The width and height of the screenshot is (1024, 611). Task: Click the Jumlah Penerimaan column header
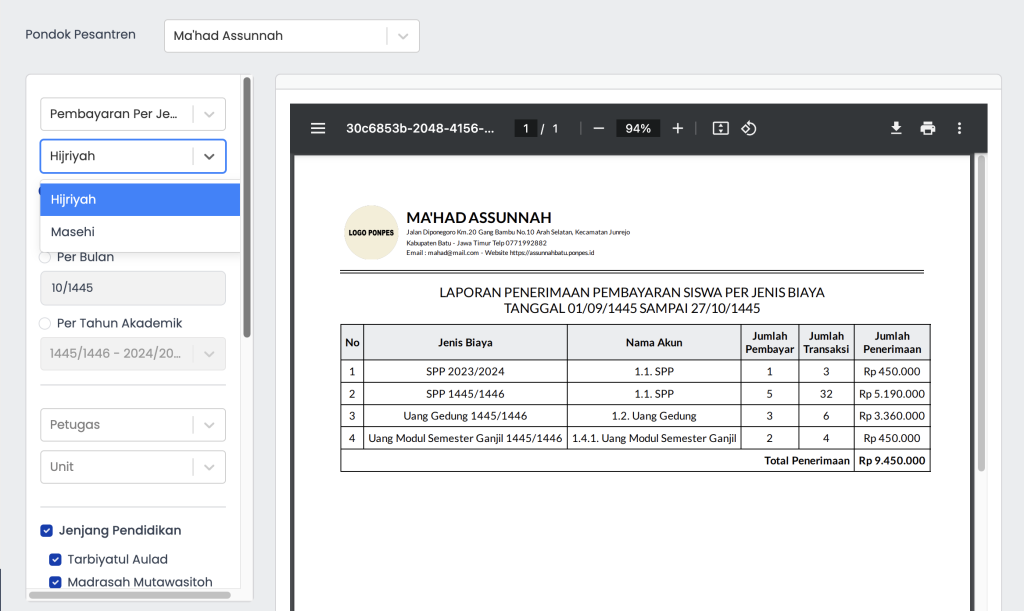point(892,343)
